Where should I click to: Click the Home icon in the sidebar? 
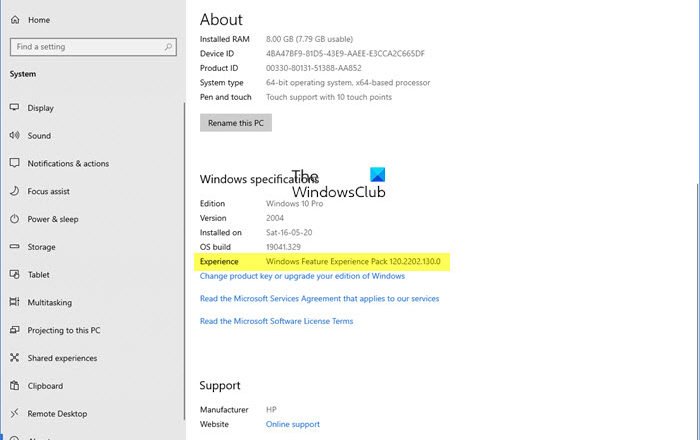pos(15,20)
